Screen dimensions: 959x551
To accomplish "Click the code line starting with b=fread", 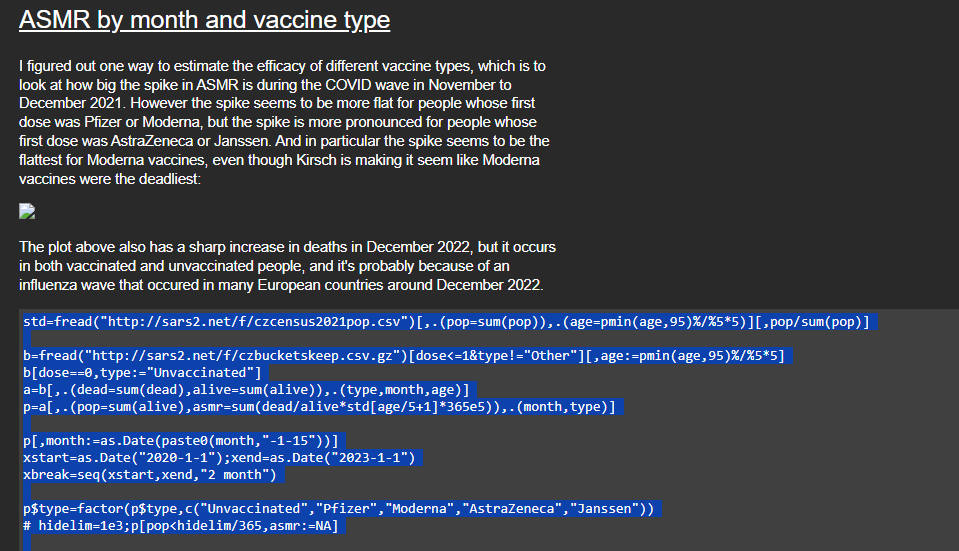I will click(403, 356).
